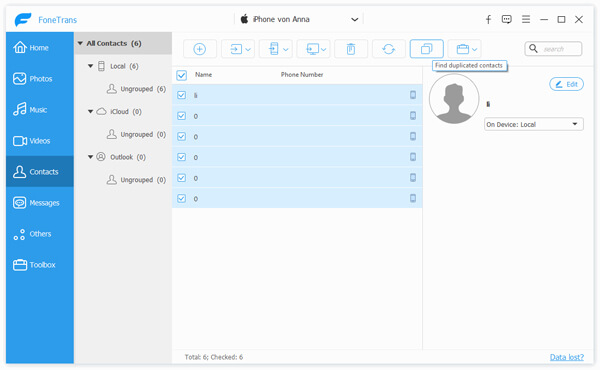Uncheck the second contact row checkbox
The height and width of the screenshot is (370, 600).
pyautogui.click(x=181, y=116)
